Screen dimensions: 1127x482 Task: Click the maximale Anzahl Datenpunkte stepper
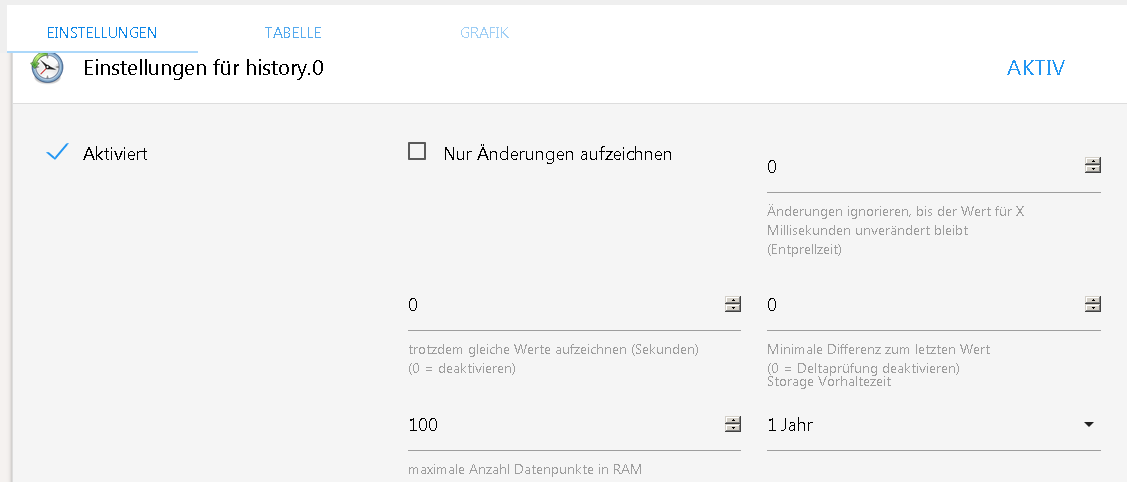coord(732,425)
